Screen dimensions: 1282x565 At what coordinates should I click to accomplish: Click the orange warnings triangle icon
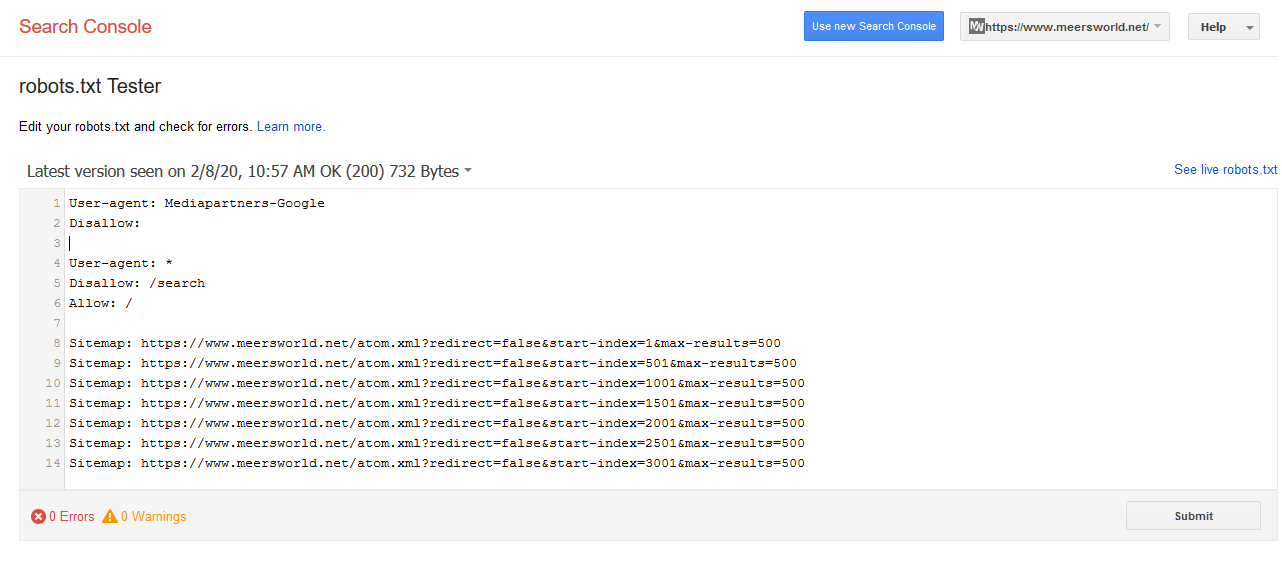click(110, 517)
